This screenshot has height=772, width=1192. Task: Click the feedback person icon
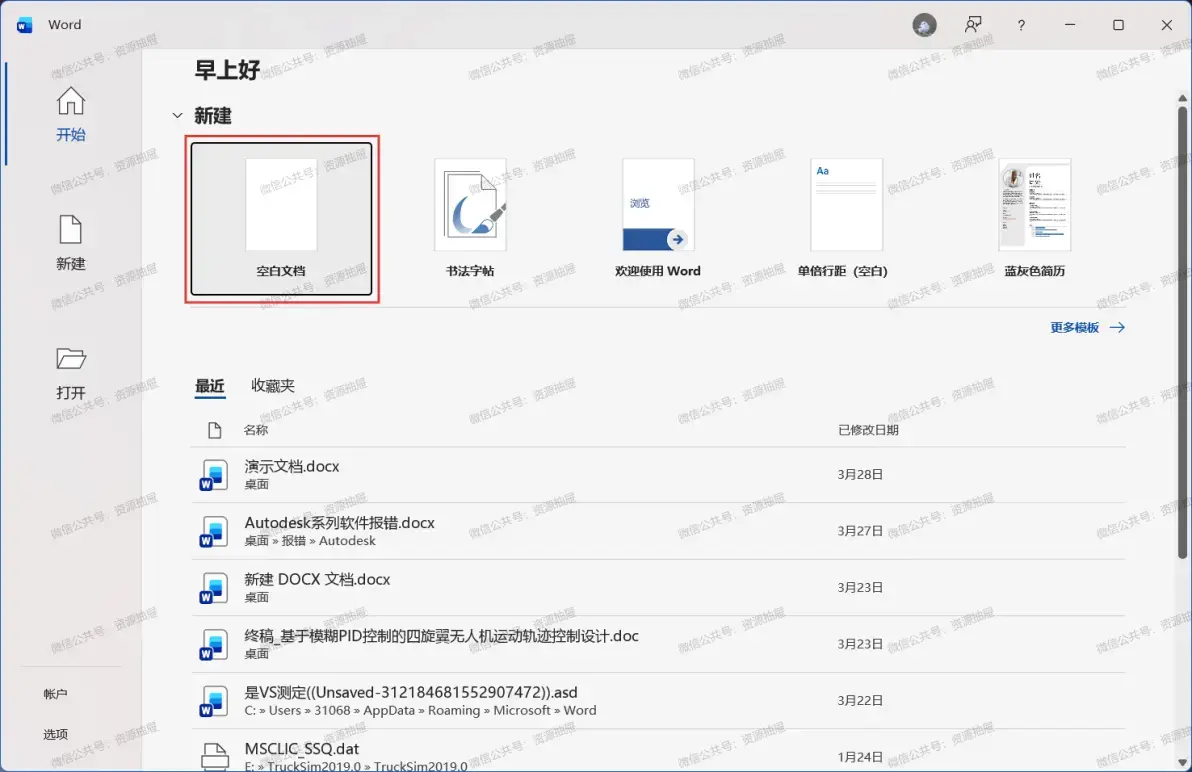click(973, 25)
